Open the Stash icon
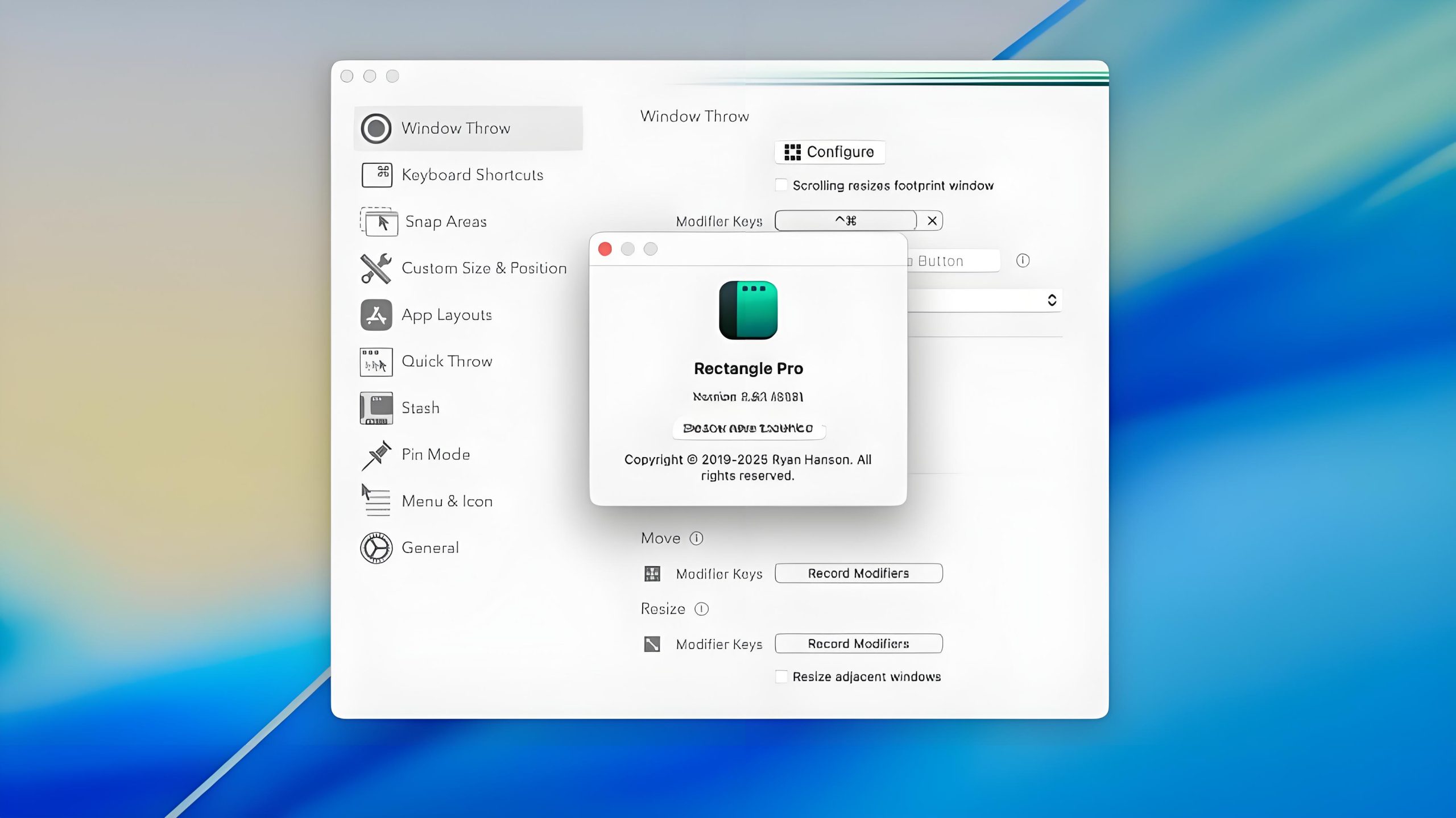This screenshot has width=1456, height=818. pyautogui.click(x=376, y=408)
